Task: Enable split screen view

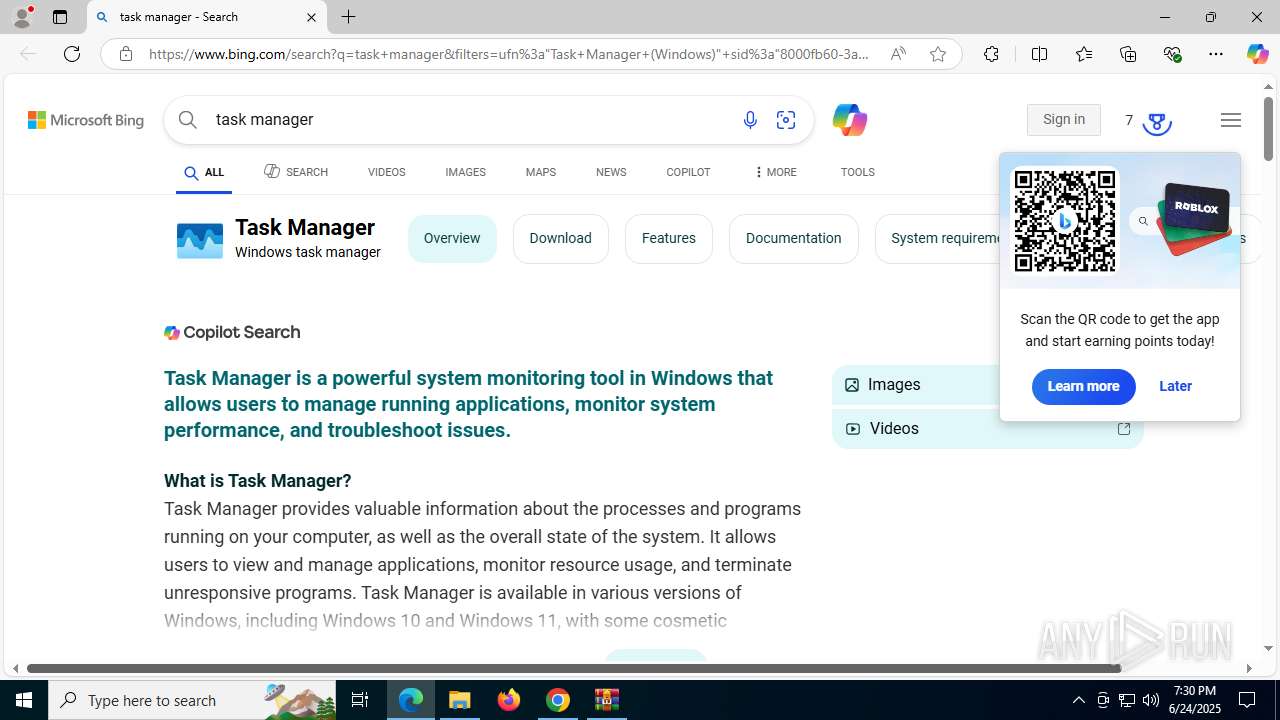Action: pyautogui.click(x=1039, y=54)
